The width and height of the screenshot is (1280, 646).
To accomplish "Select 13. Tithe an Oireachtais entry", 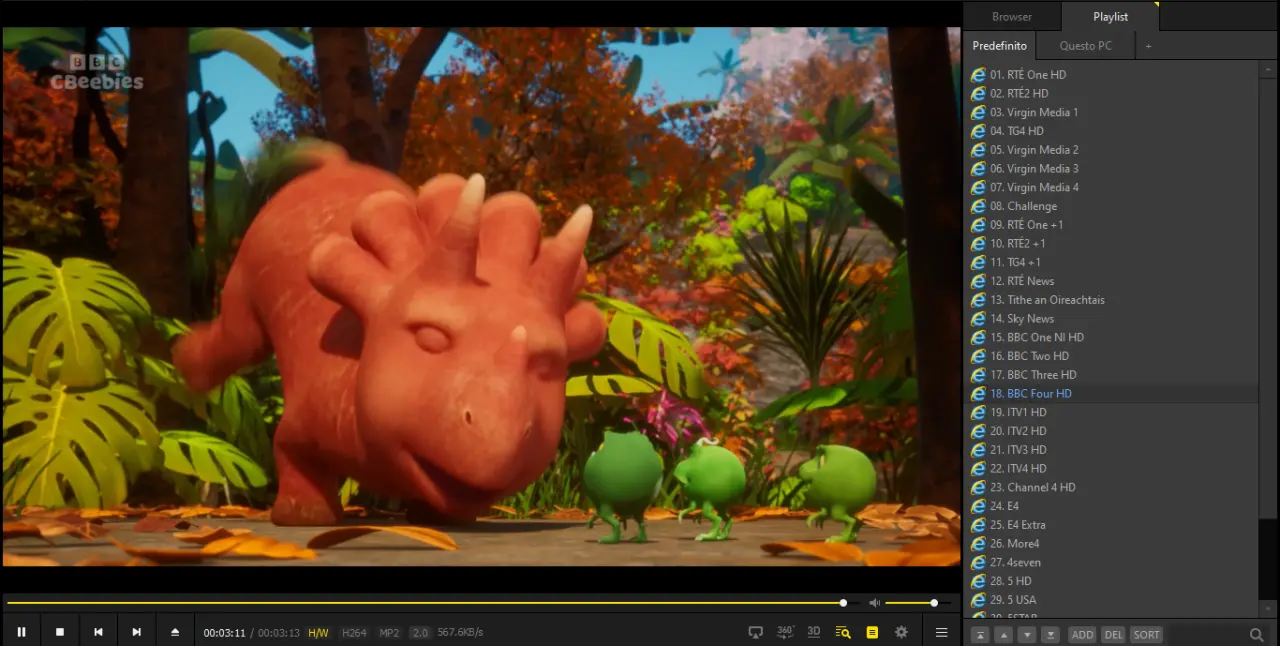I will pyautogui.click(x=1112, y=299).
